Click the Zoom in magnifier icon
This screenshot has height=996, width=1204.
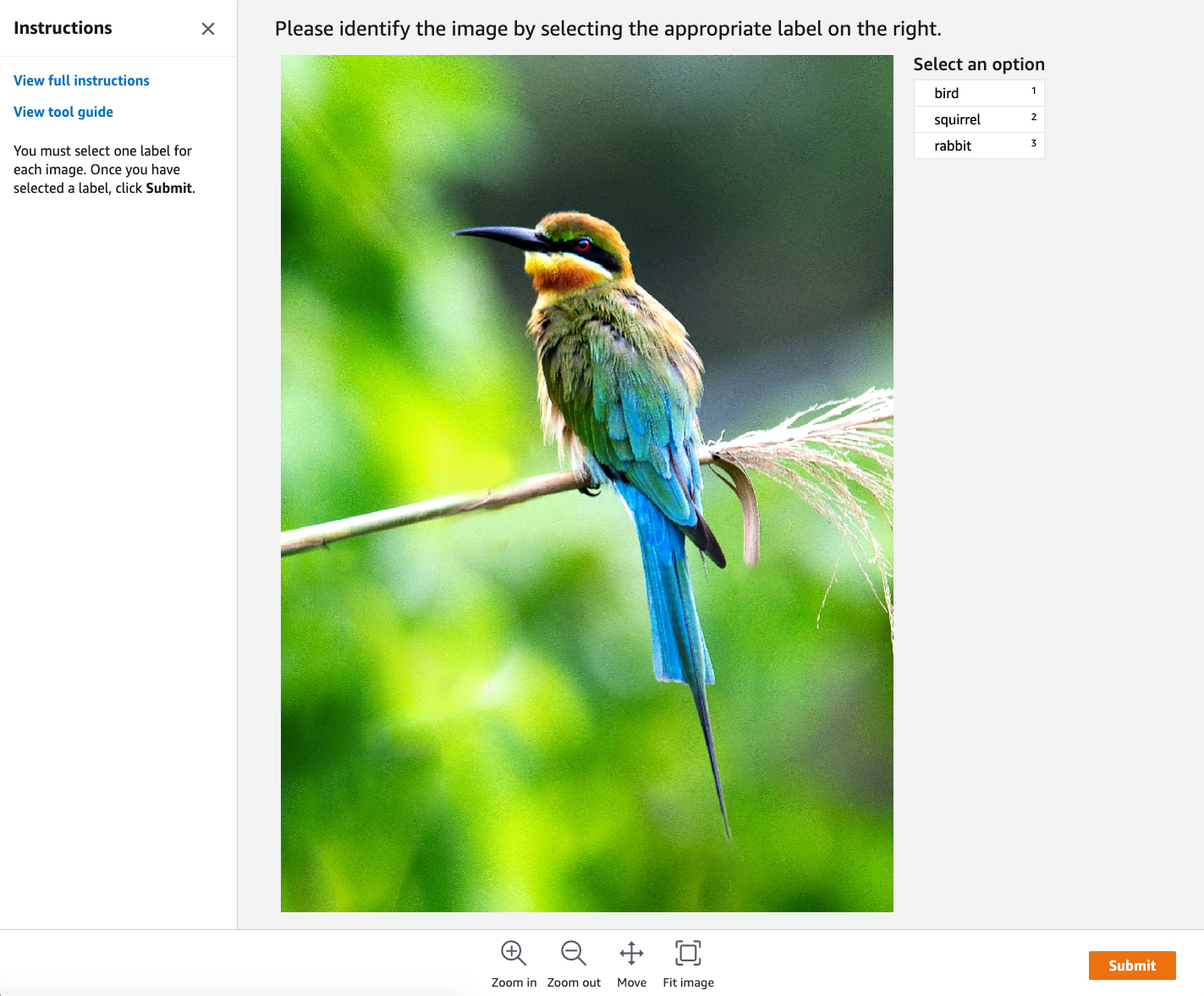click(x=514, y=953)
